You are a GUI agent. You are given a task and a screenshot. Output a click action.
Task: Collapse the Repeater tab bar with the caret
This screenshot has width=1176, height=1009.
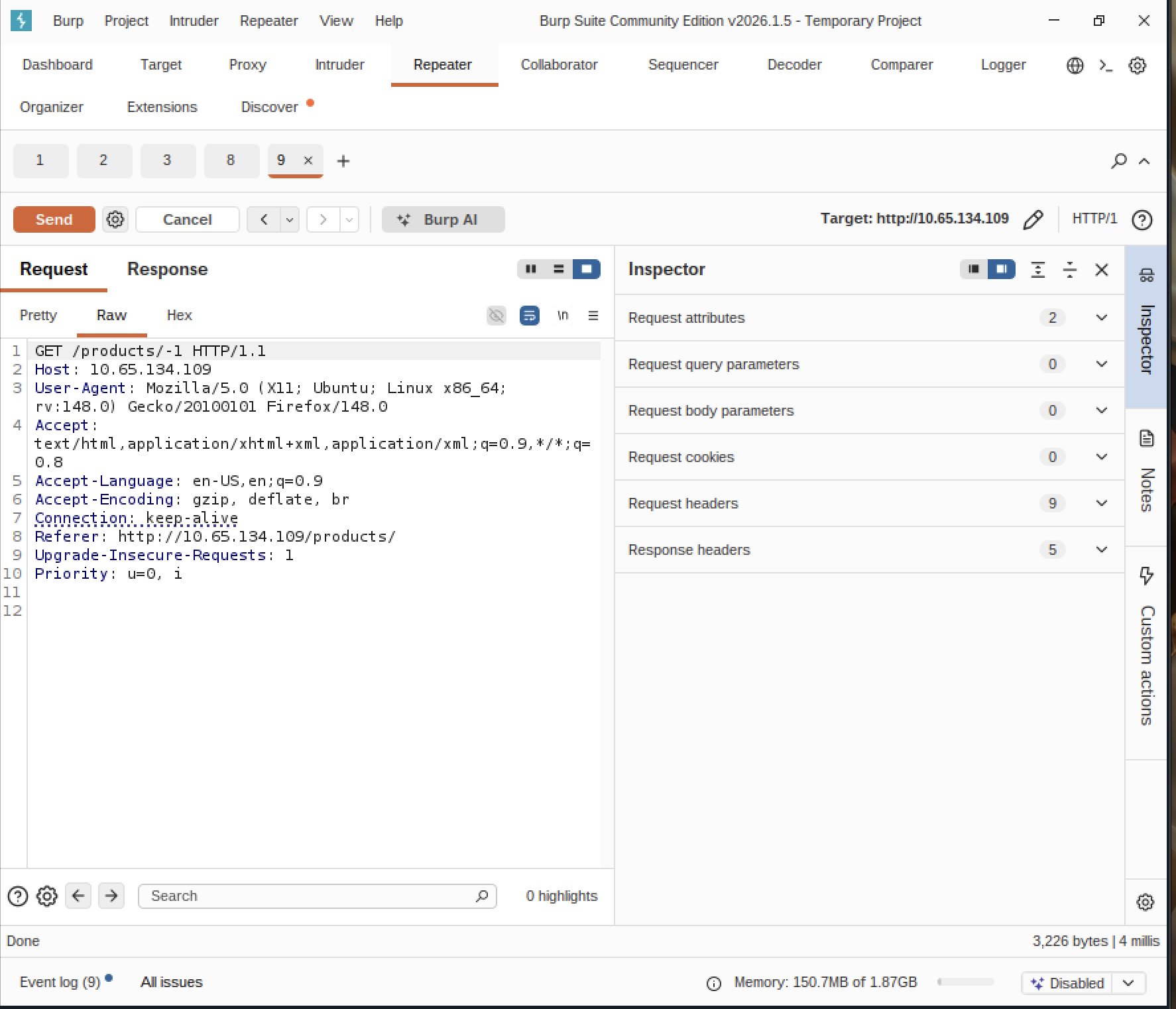[1144, 161]
